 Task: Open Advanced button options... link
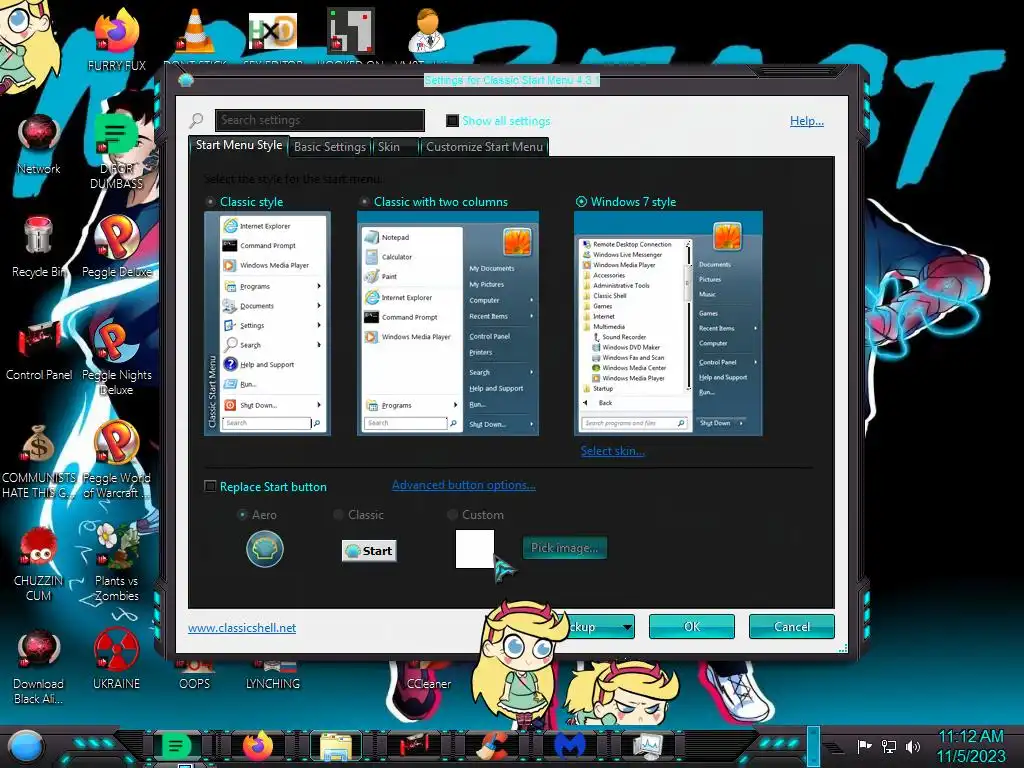point(464,485)
